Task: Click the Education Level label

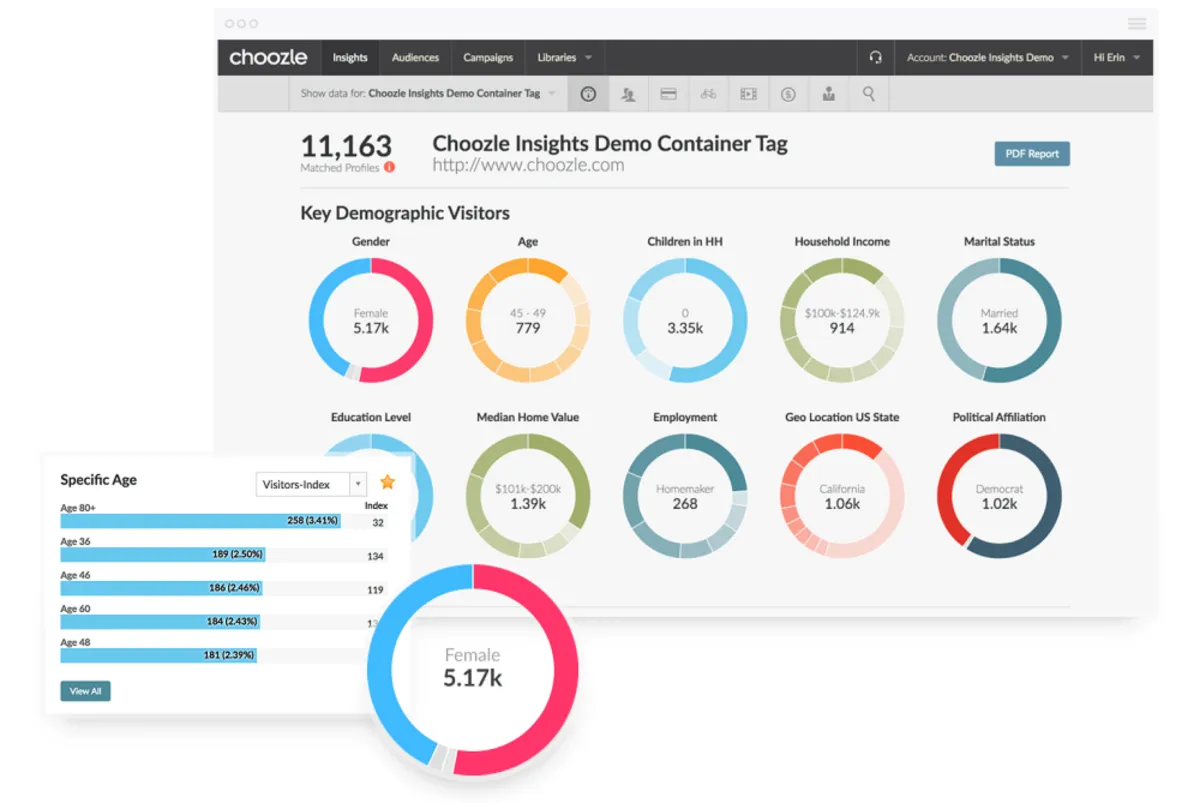Action: pyautogui.click(x=371, y=417)
